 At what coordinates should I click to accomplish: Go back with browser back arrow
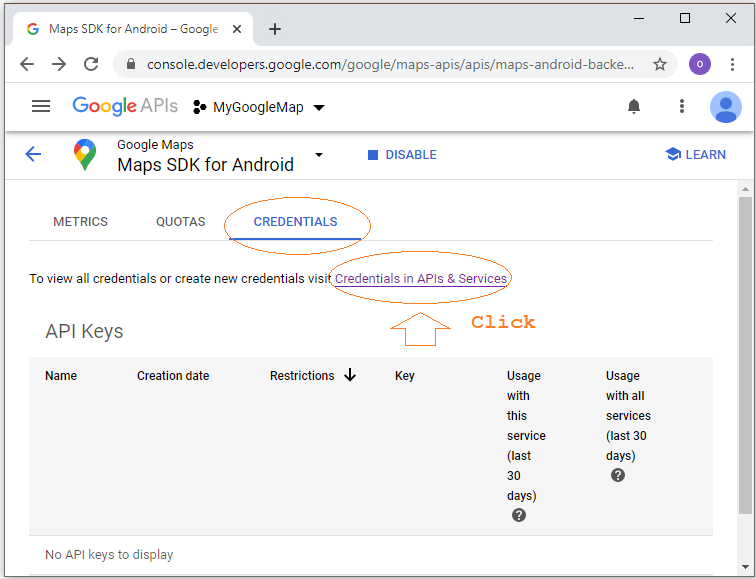pos(27,64)
